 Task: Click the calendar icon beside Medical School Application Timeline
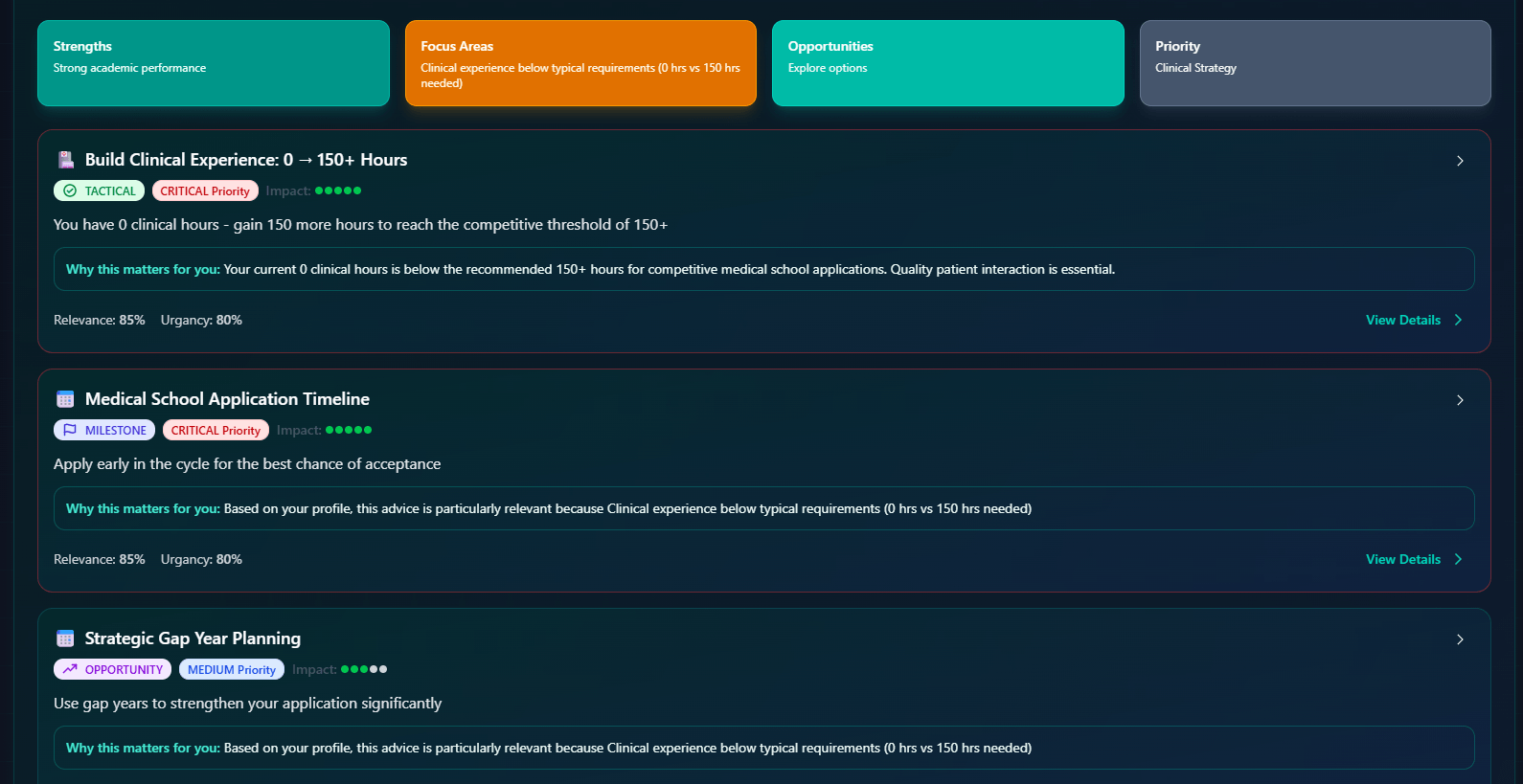pyautogui.click(x=65, y=399)
